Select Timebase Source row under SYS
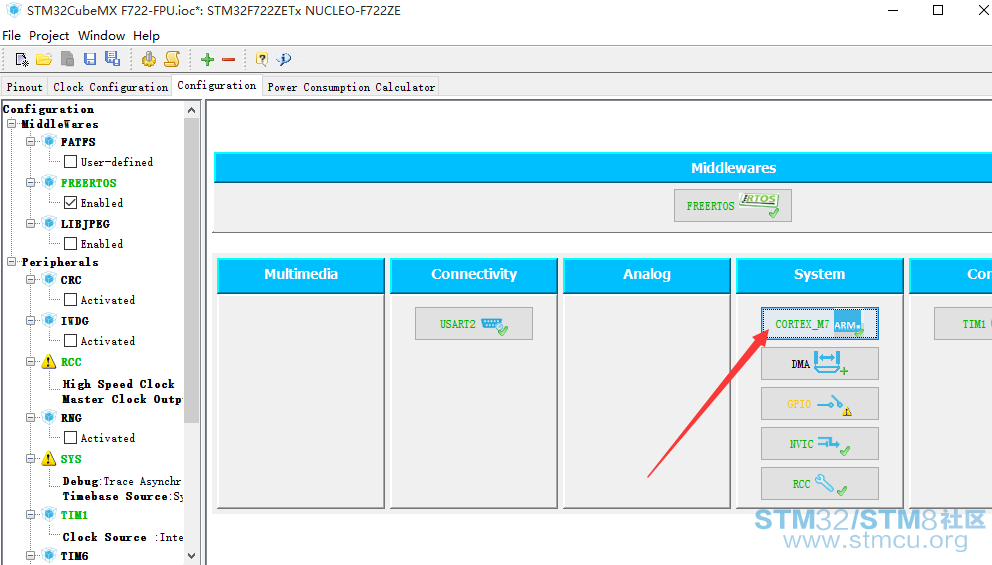The width and height of the screenshot is (992, 565). pyautogui.click(x=123, y=496)
